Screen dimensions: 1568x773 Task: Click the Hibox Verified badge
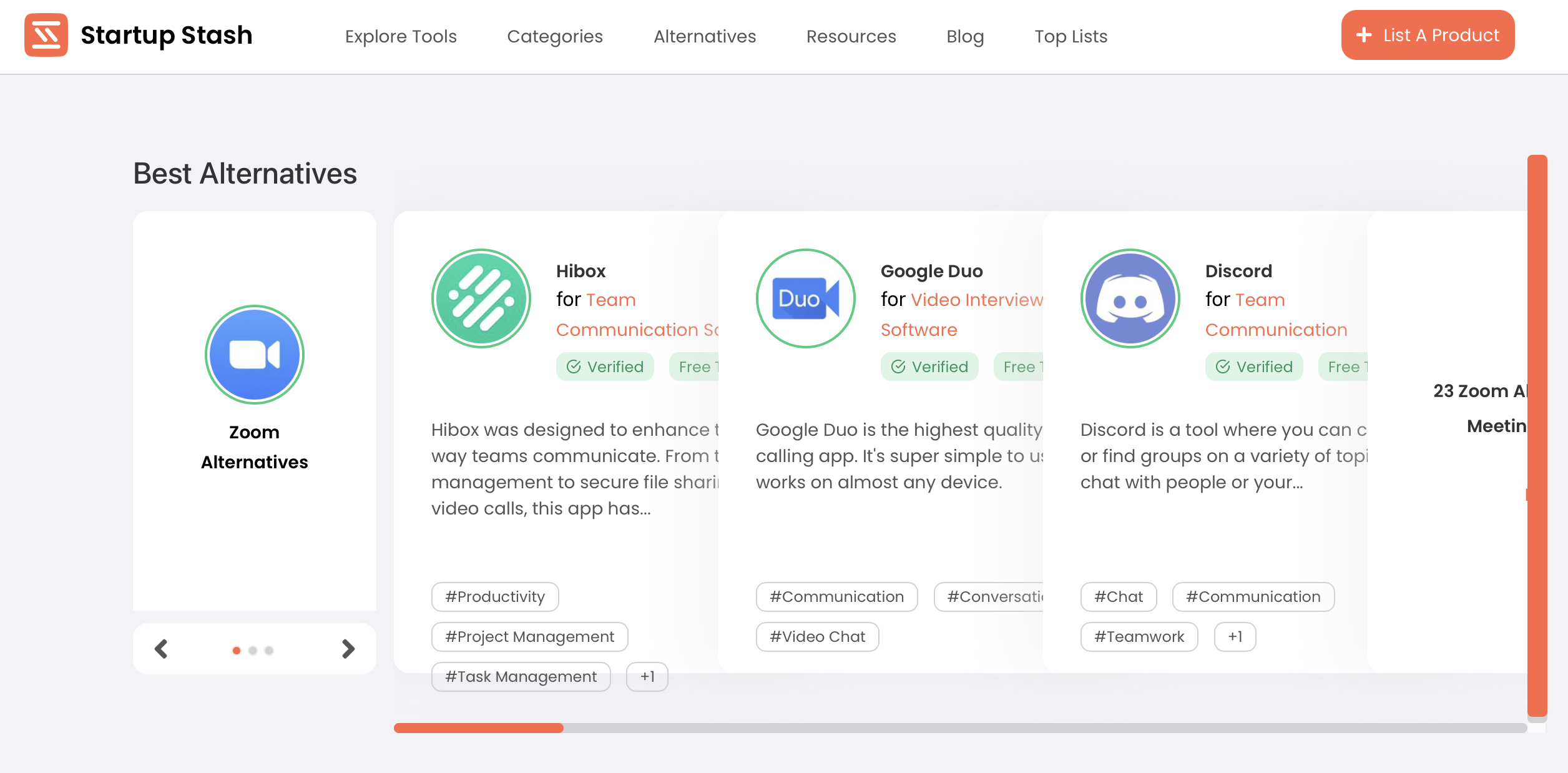(x=605, y=367)
